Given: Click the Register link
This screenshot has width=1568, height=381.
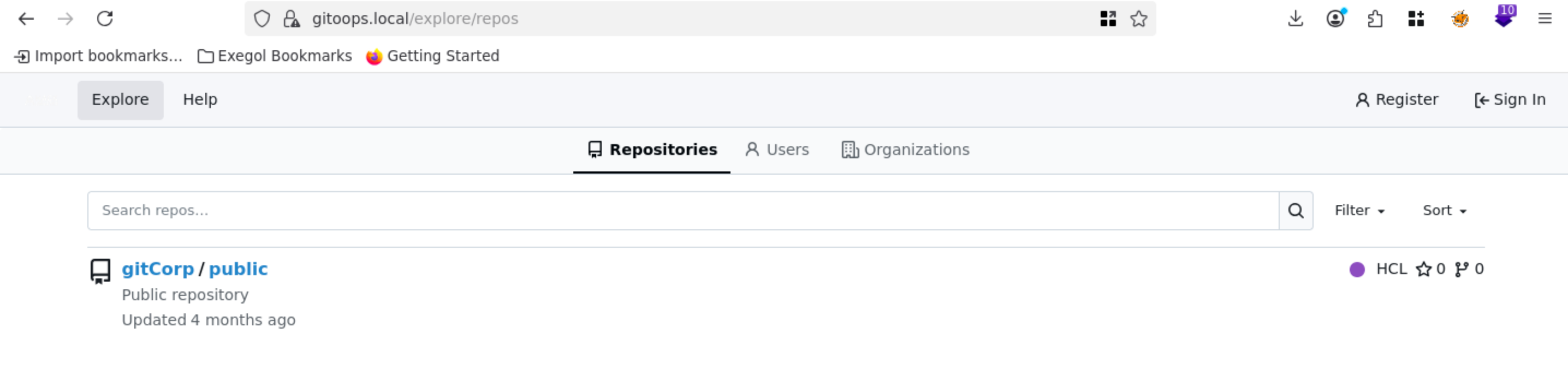Looking at the screenshot, I should [1397, 100].
